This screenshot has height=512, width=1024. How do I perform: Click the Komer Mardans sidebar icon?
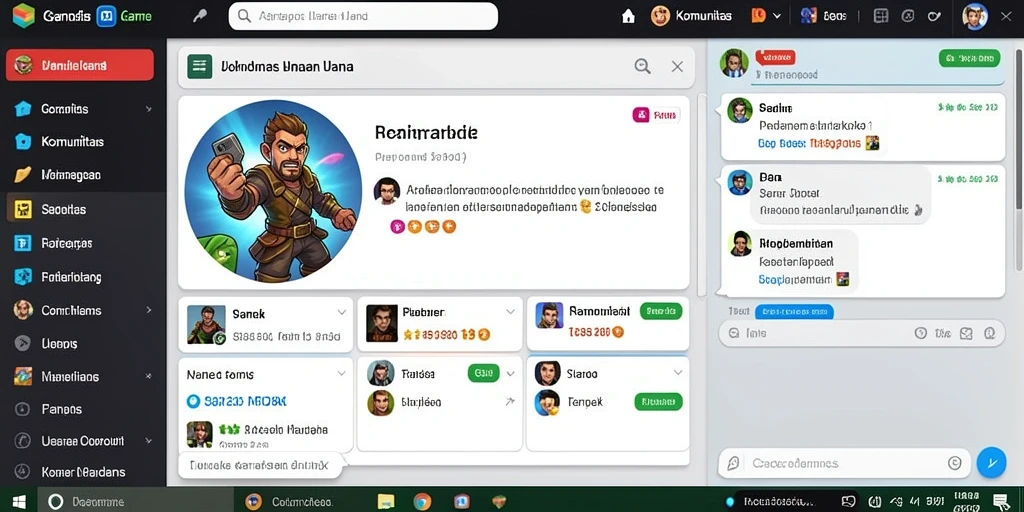click(x=23, y=472)
